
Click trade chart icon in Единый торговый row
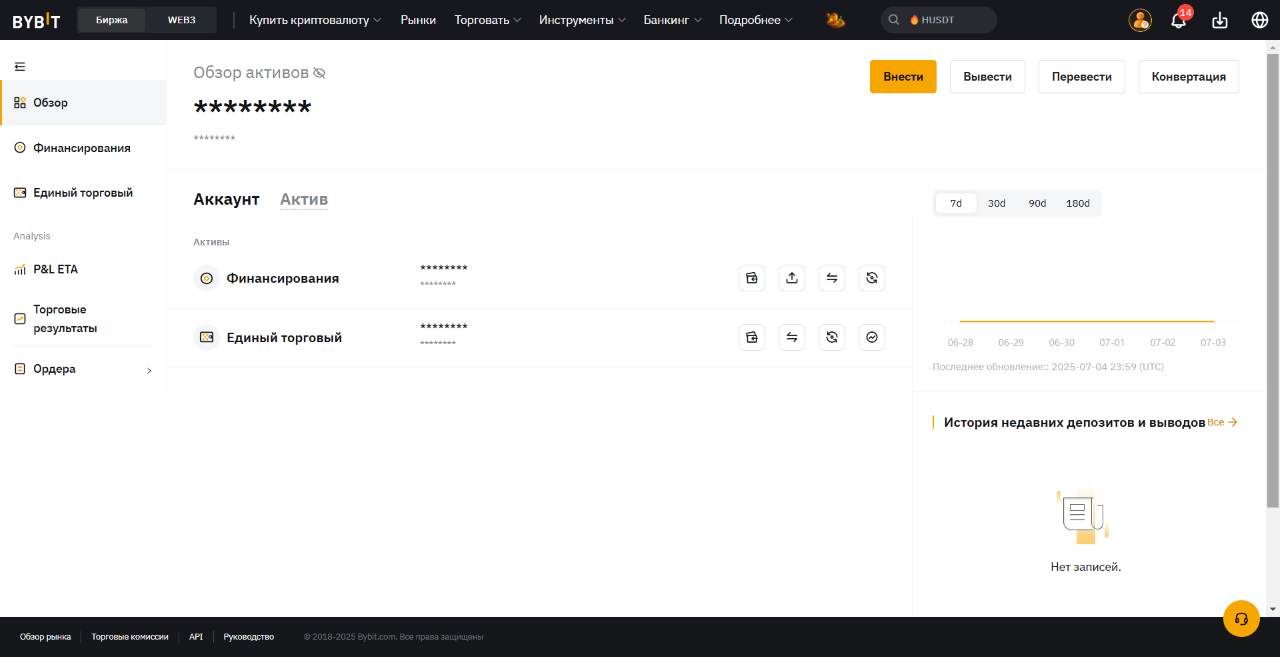(x=872, y=338)
